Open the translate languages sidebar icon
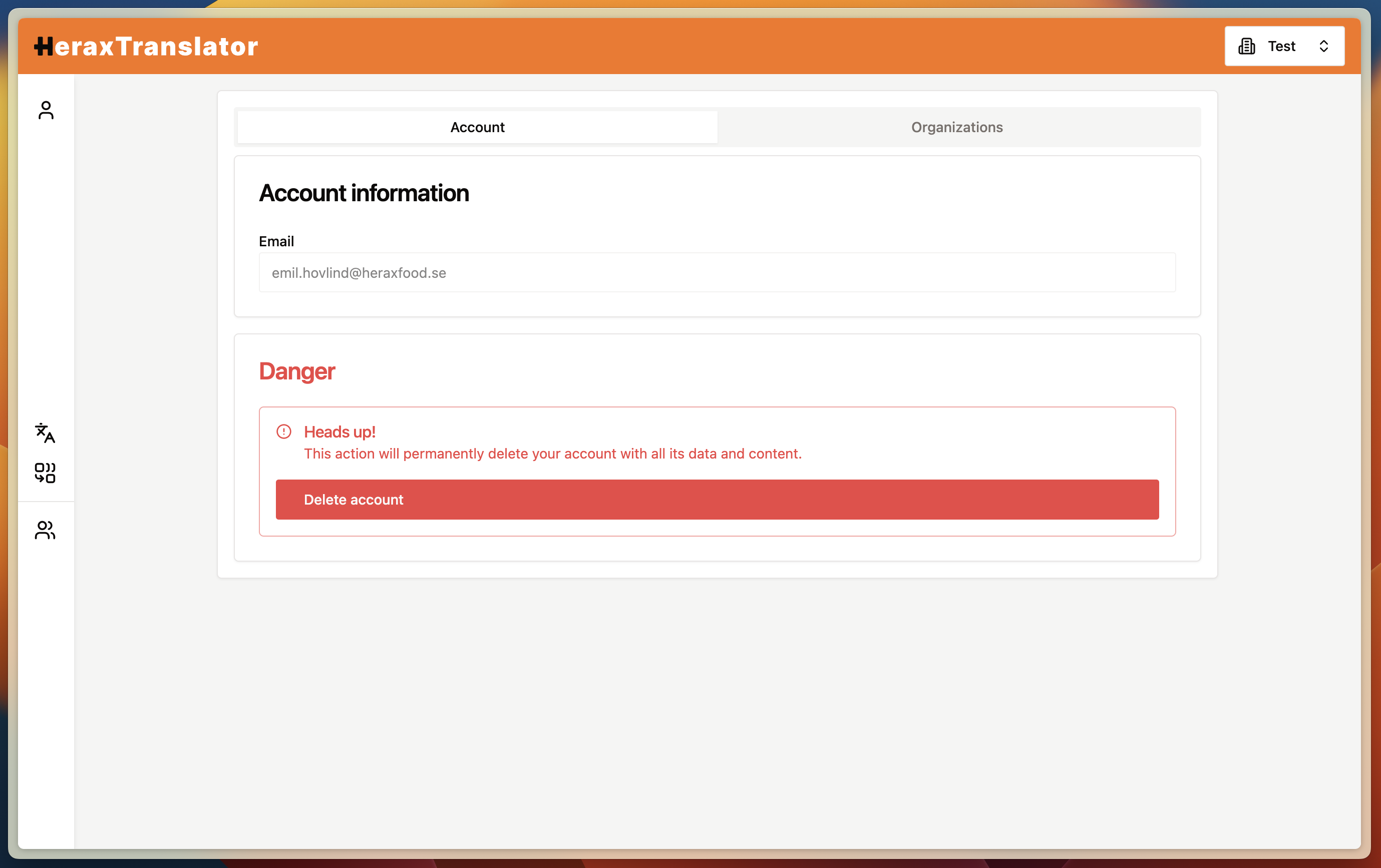The image size is (1381, 868). pos(45,433)
